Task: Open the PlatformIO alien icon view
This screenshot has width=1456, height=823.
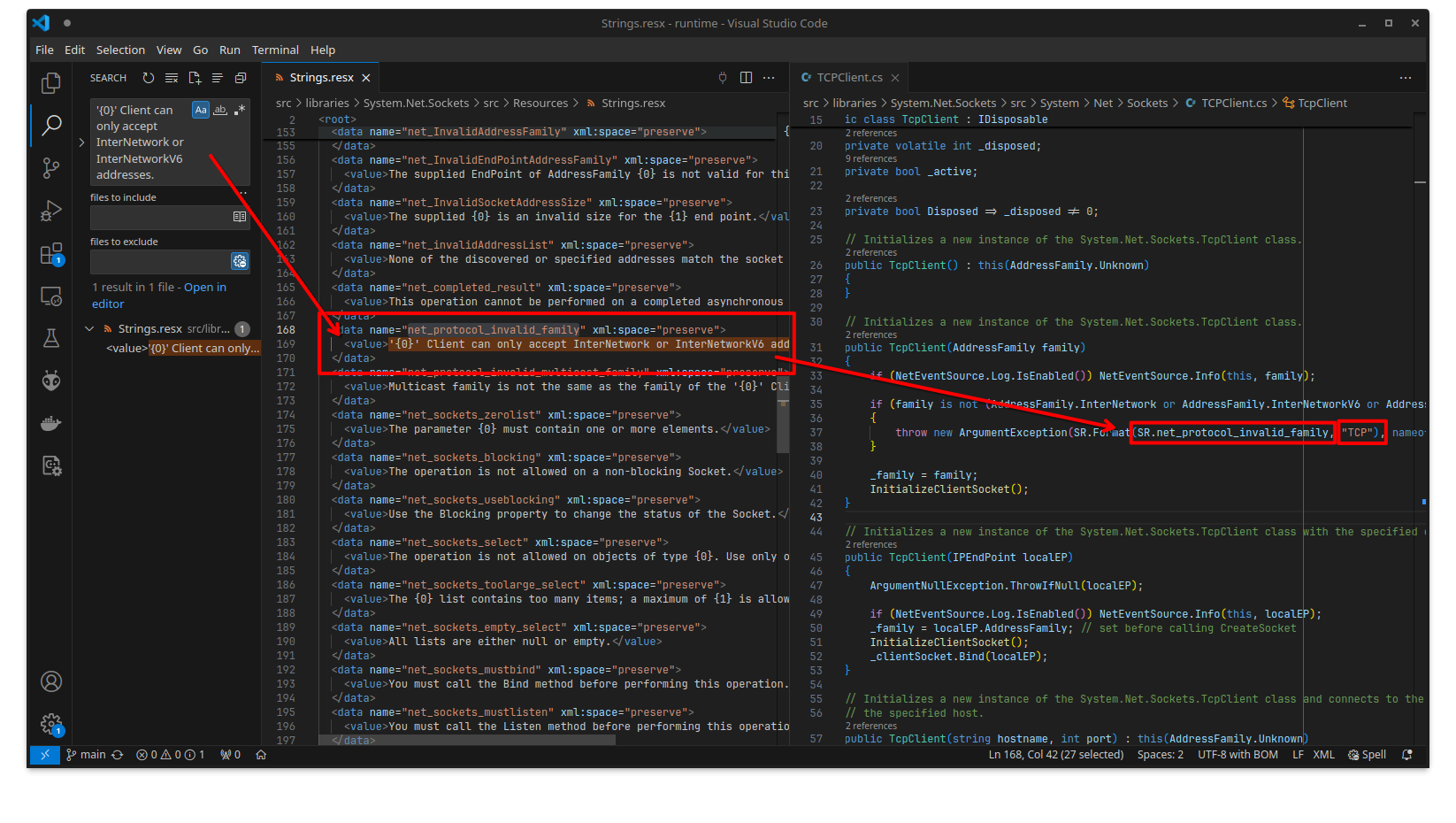Action: [x=51, y=381]
